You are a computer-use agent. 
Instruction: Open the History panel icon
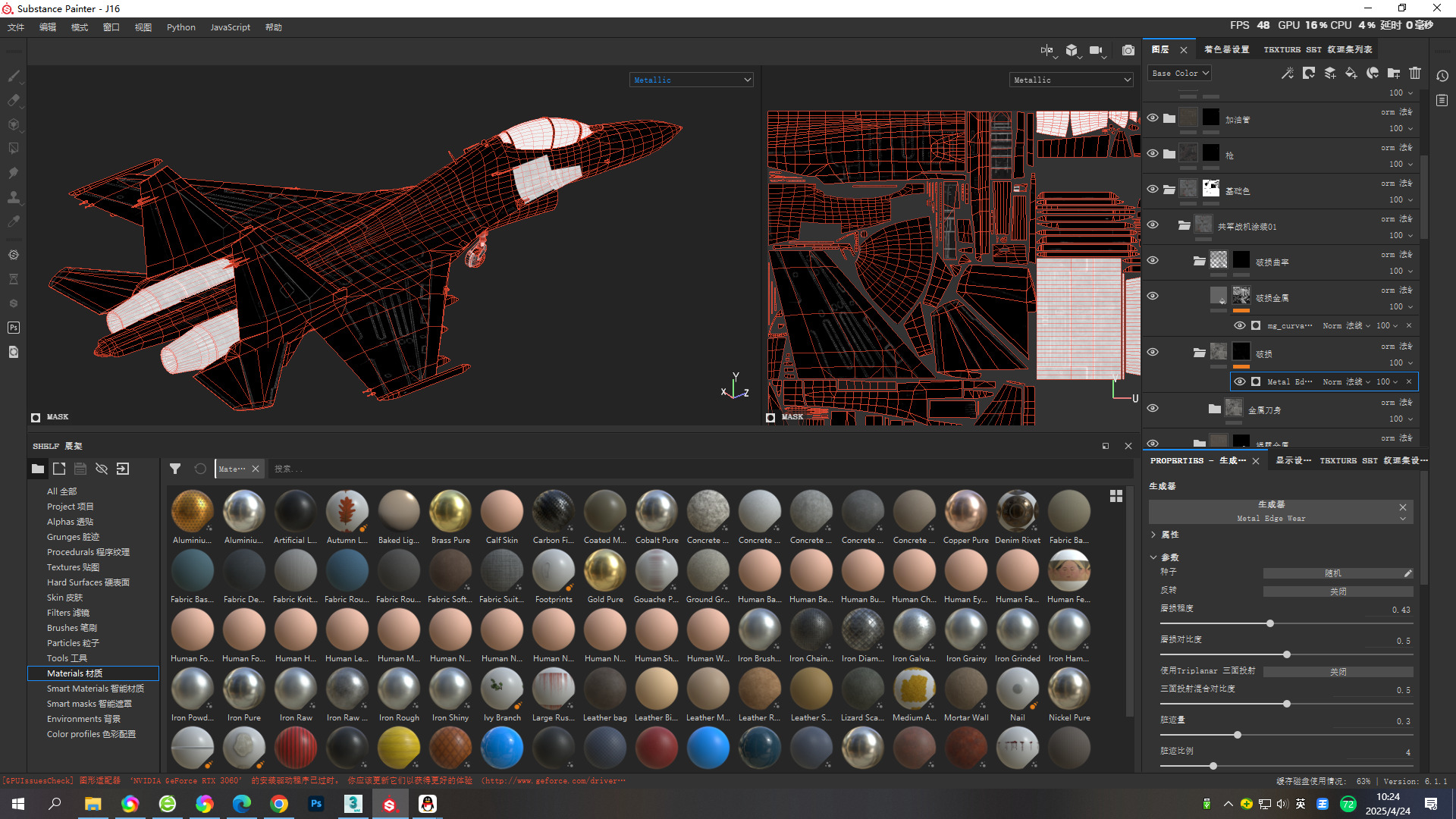(x=1442, y=76)
